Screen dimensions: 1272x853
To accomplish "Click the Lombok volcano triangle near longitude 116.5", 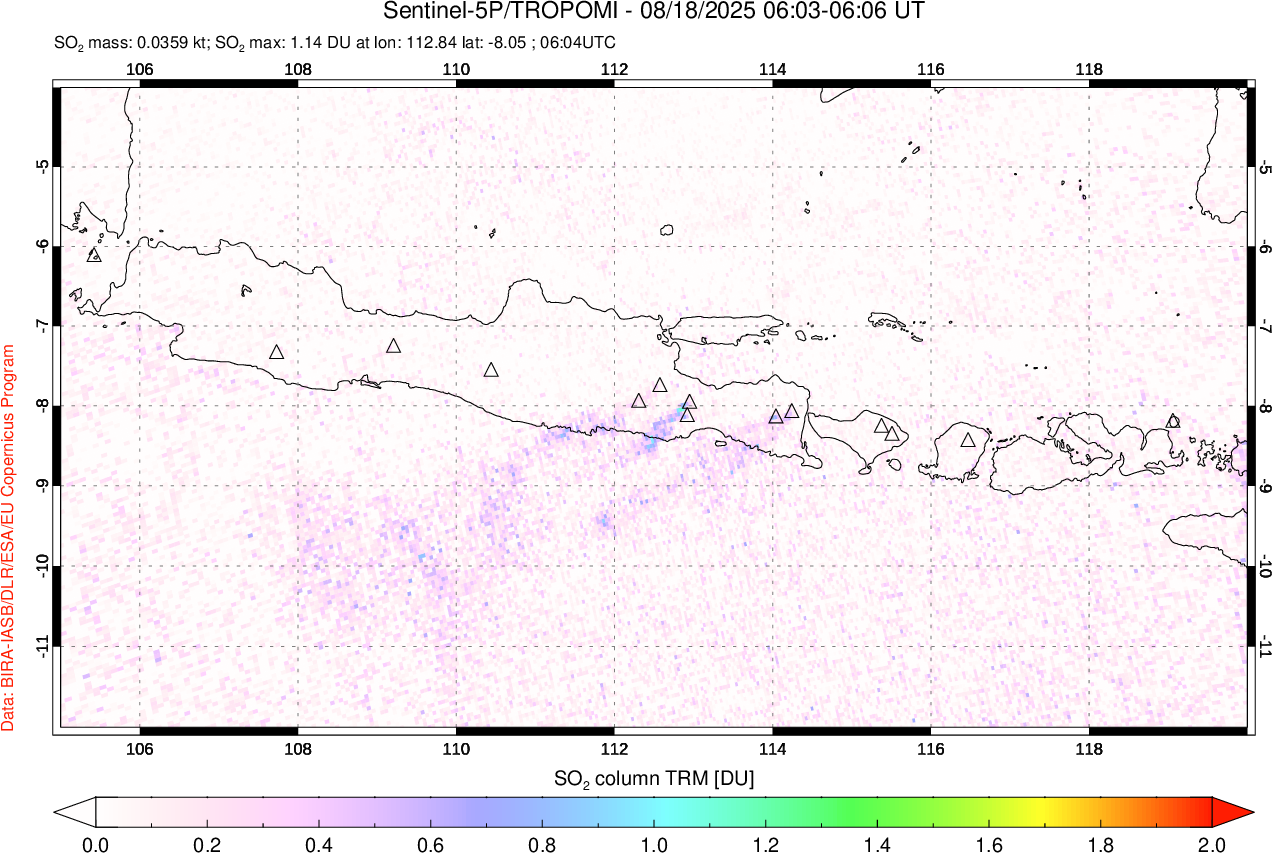I will point(968,440).
